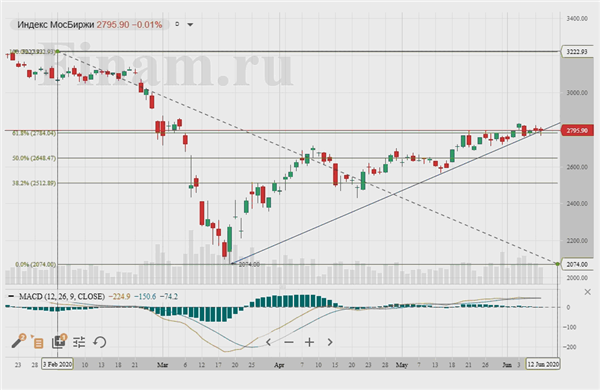Collapse the MACD panel with the minus sign
The width and height of the screenshot is (600, 390).
point(11,296)
